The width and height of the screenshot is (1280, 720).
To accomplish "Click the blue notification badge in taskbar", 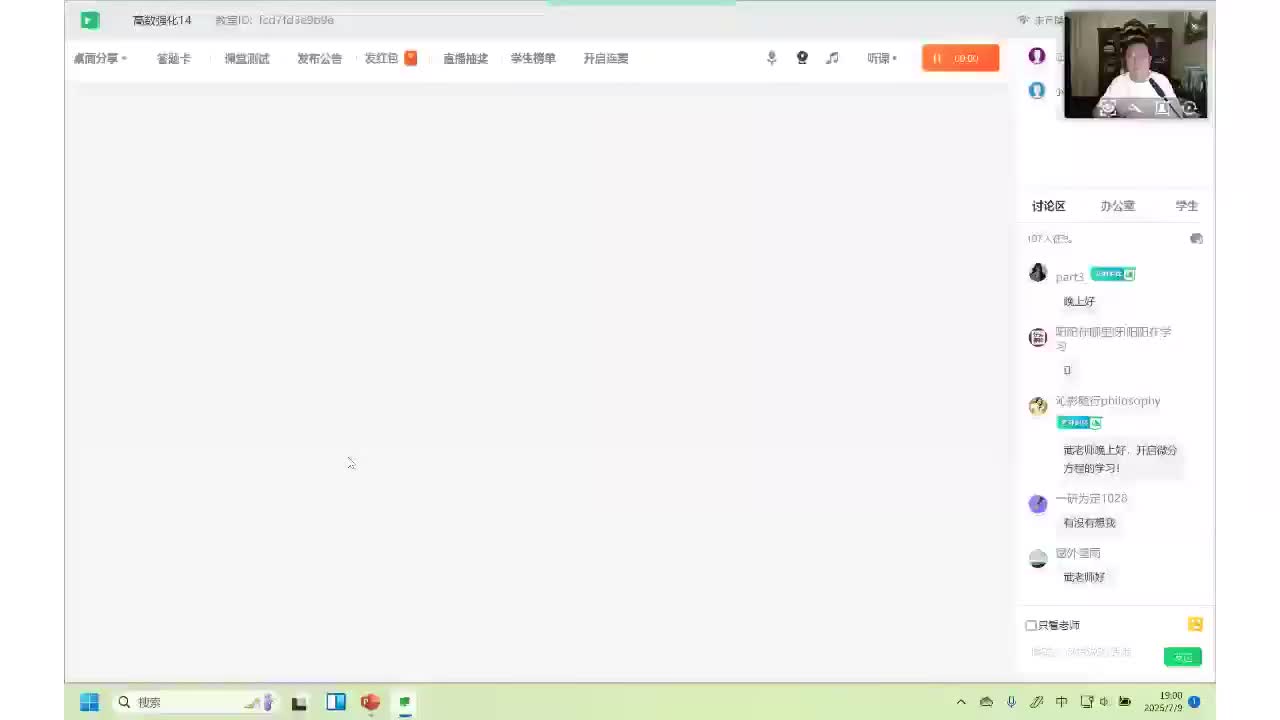I will click(1194, 702).
